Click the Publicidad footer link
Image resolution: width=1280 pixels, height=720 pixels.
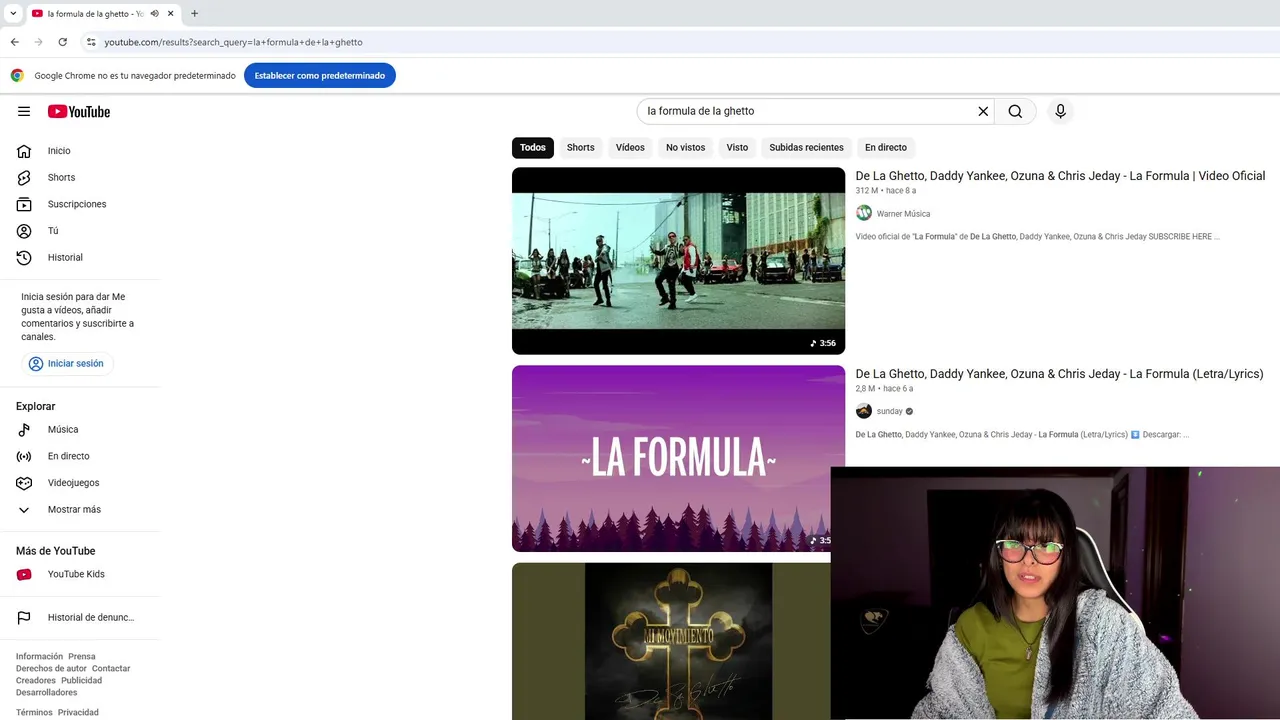click(82, 681)
